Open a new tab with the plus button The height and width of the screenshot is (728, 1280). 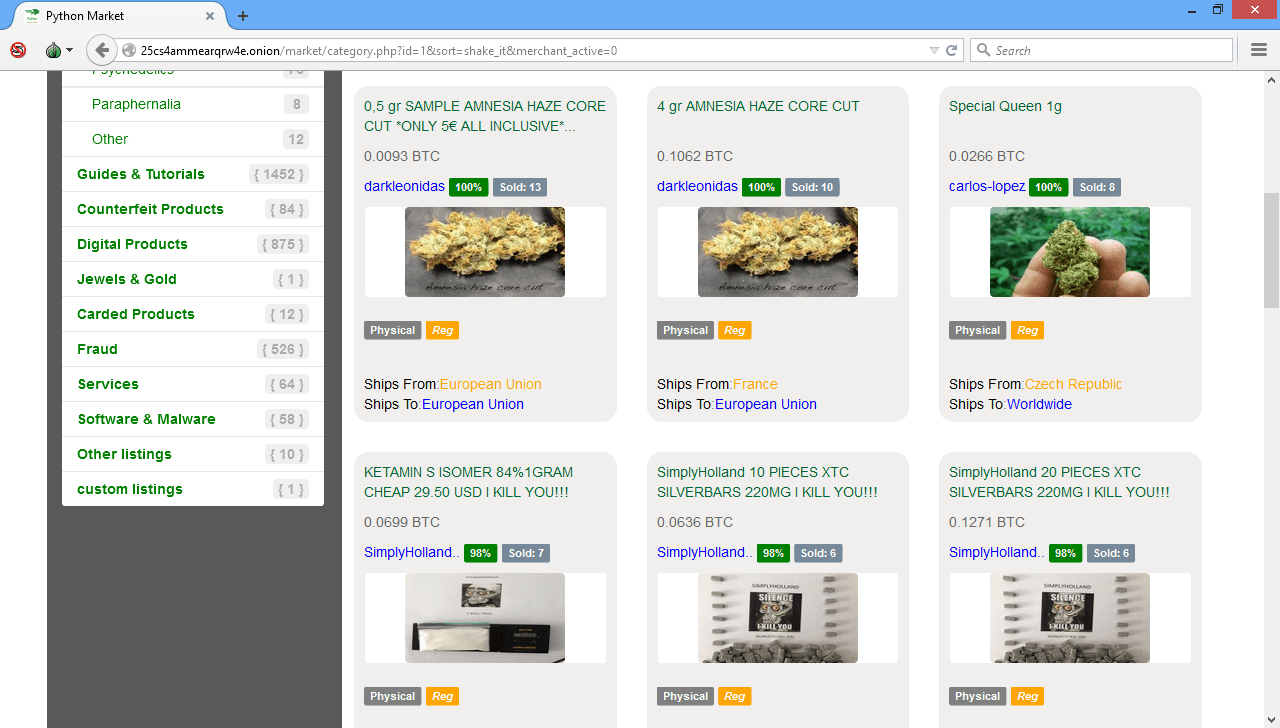coord(243,16)
